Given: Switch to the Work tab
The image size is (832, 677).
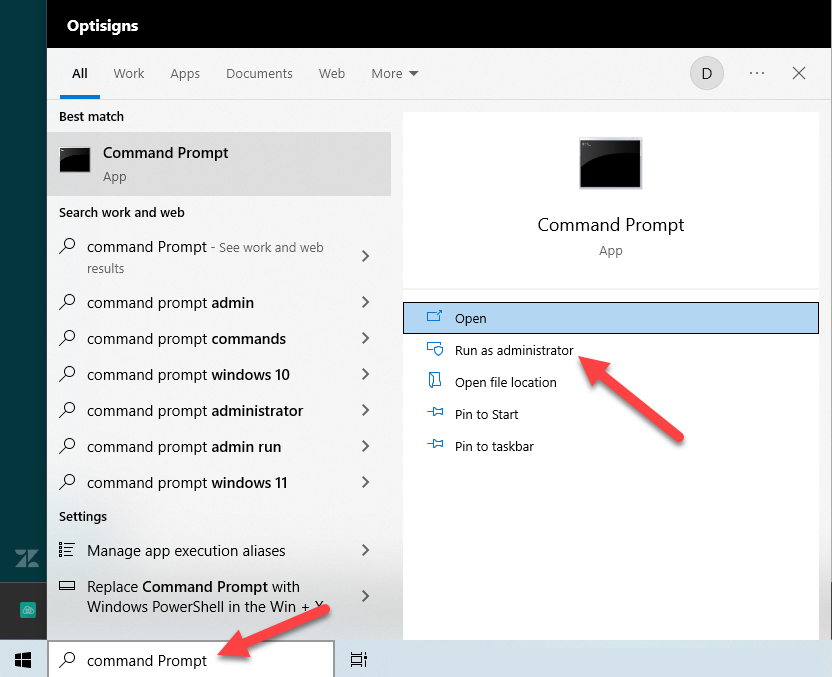Looking at the screenshot, I should (128, 73).
